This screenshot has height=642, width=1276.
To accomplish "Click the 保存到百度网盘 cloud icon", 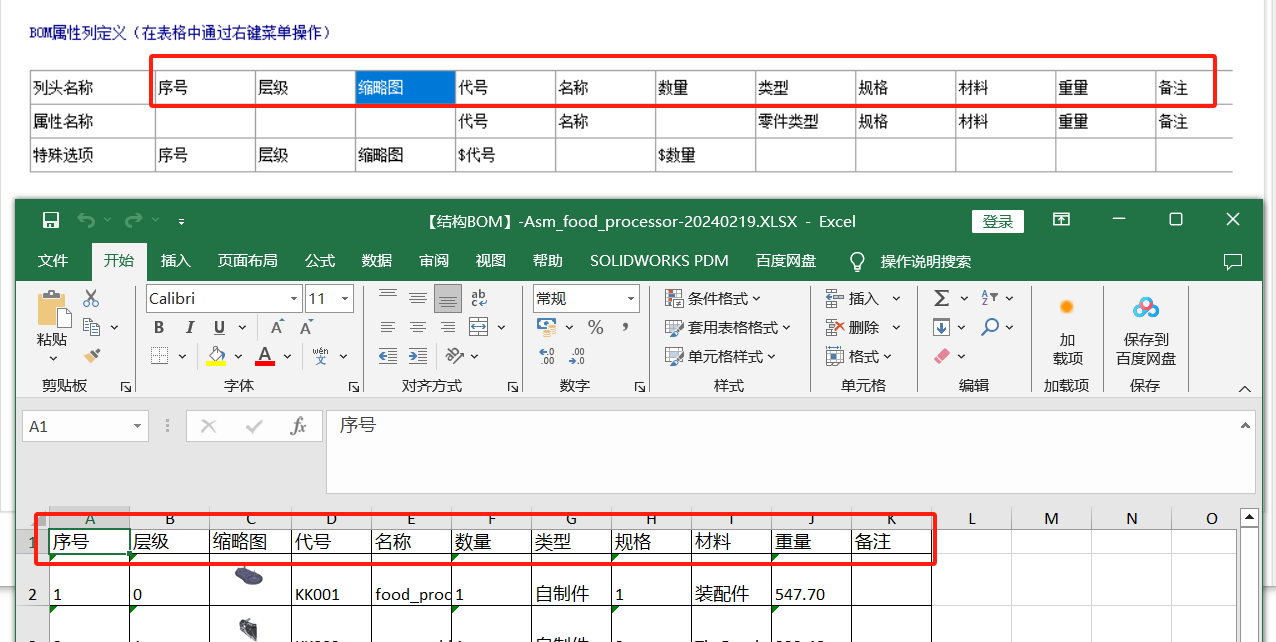I will (1146, 306).
